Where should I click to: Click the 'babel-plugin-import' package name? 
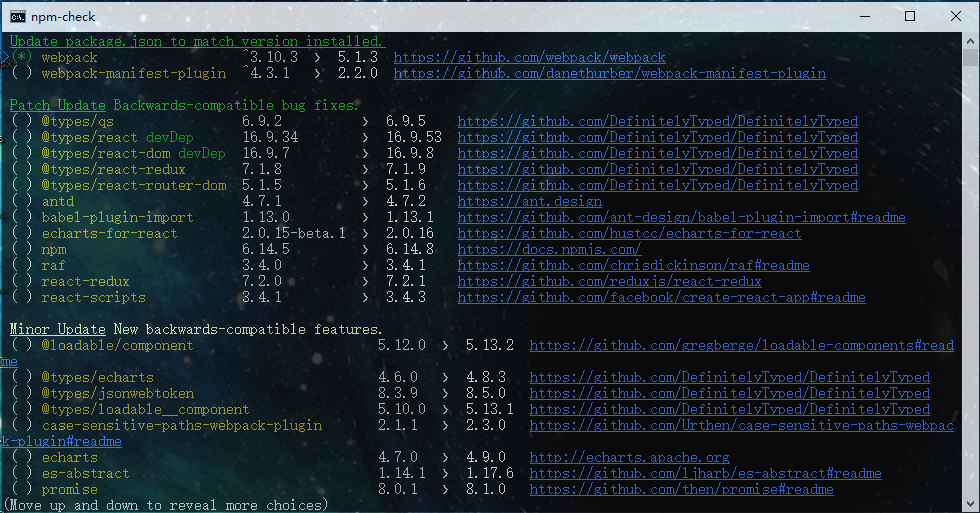118,217
